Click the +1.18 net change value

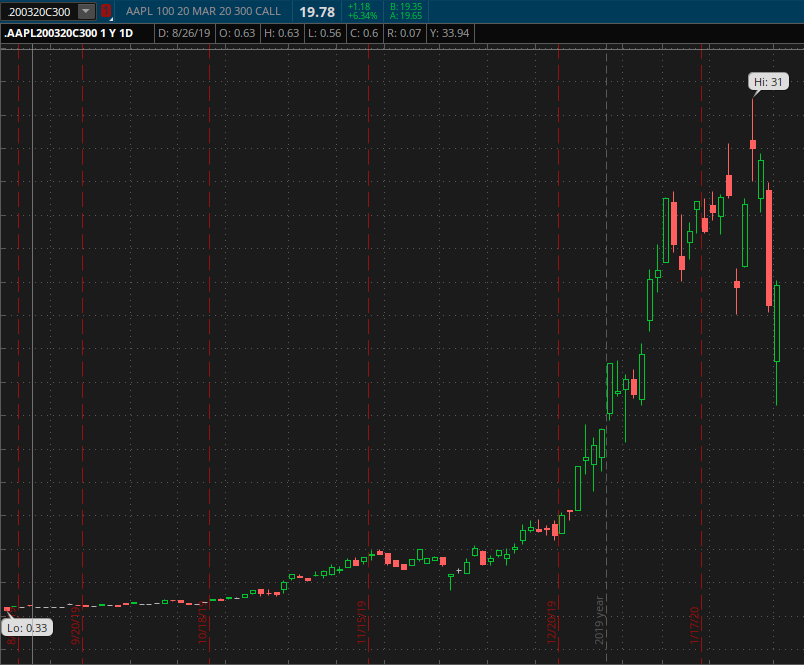(358, 7)
